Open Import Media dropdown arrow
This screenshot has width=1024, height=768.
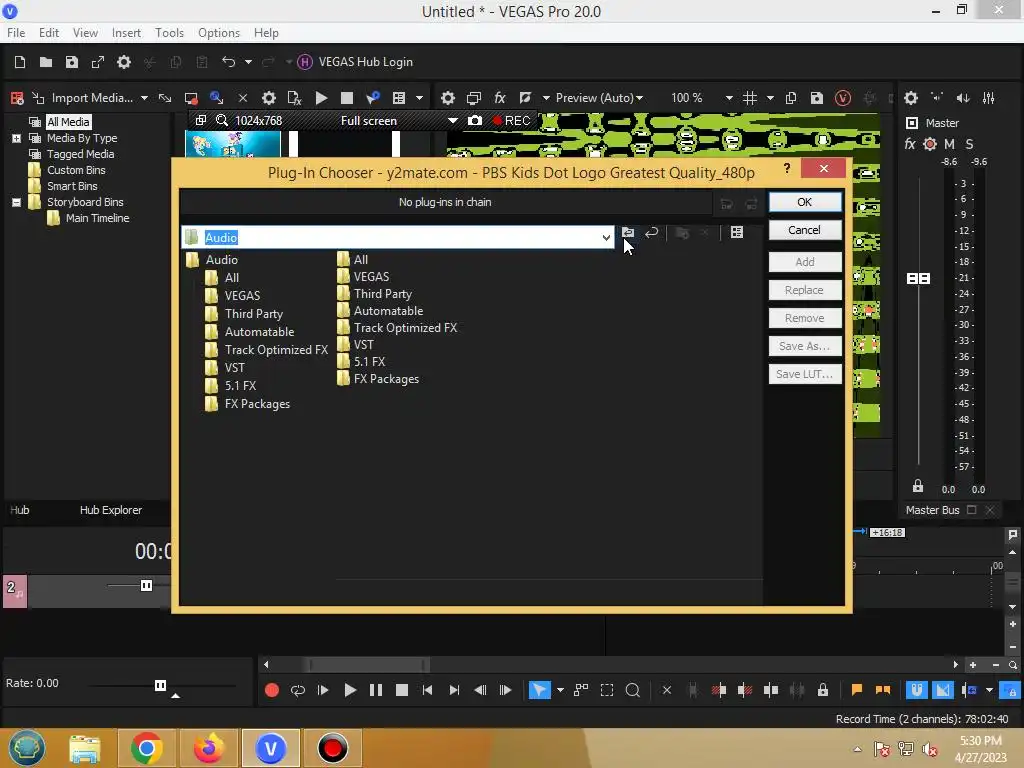pos(144,98)
